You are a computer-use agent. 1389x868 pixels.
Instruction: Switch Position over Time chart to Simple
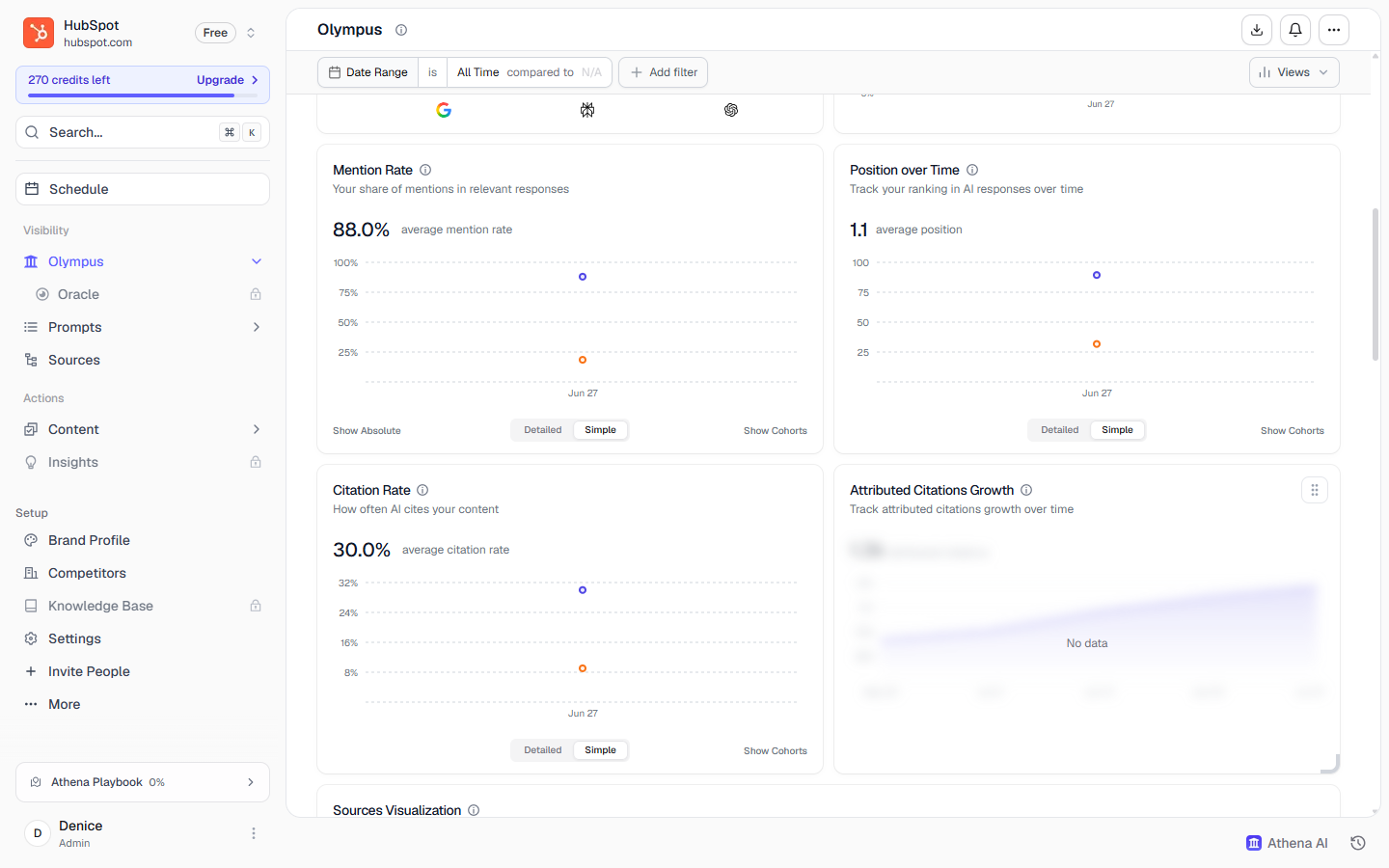[1117, 430]
